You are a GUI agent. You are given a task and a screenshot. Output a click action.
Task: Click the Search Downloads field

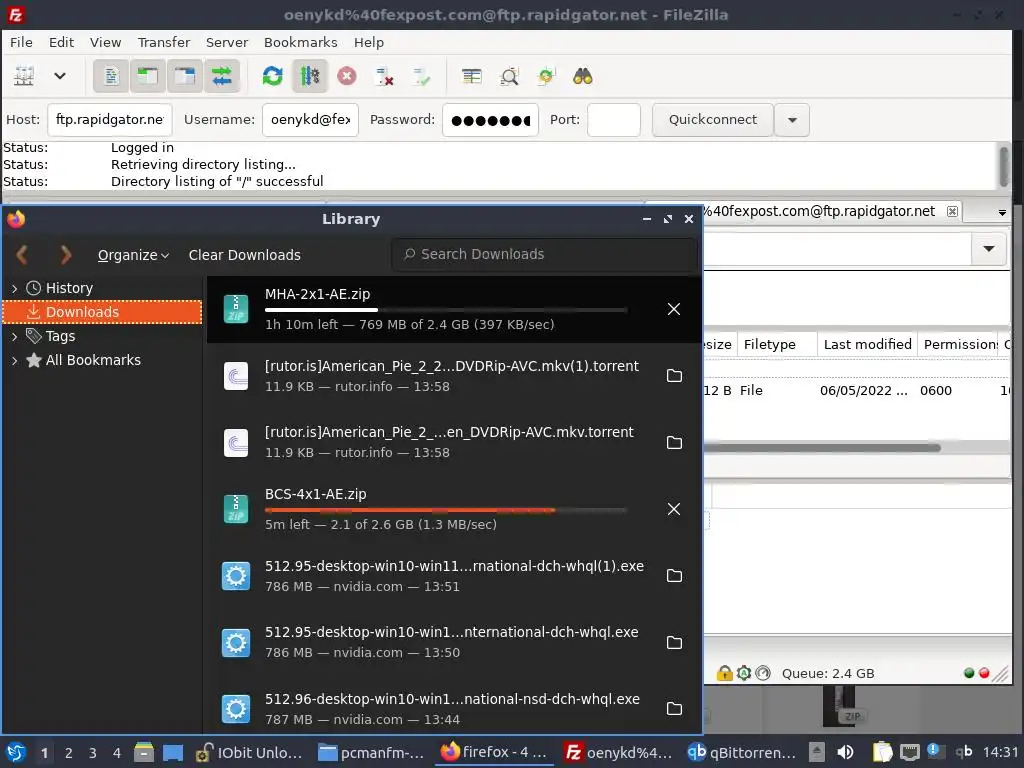pyautogui.click(x=544, y=254)
